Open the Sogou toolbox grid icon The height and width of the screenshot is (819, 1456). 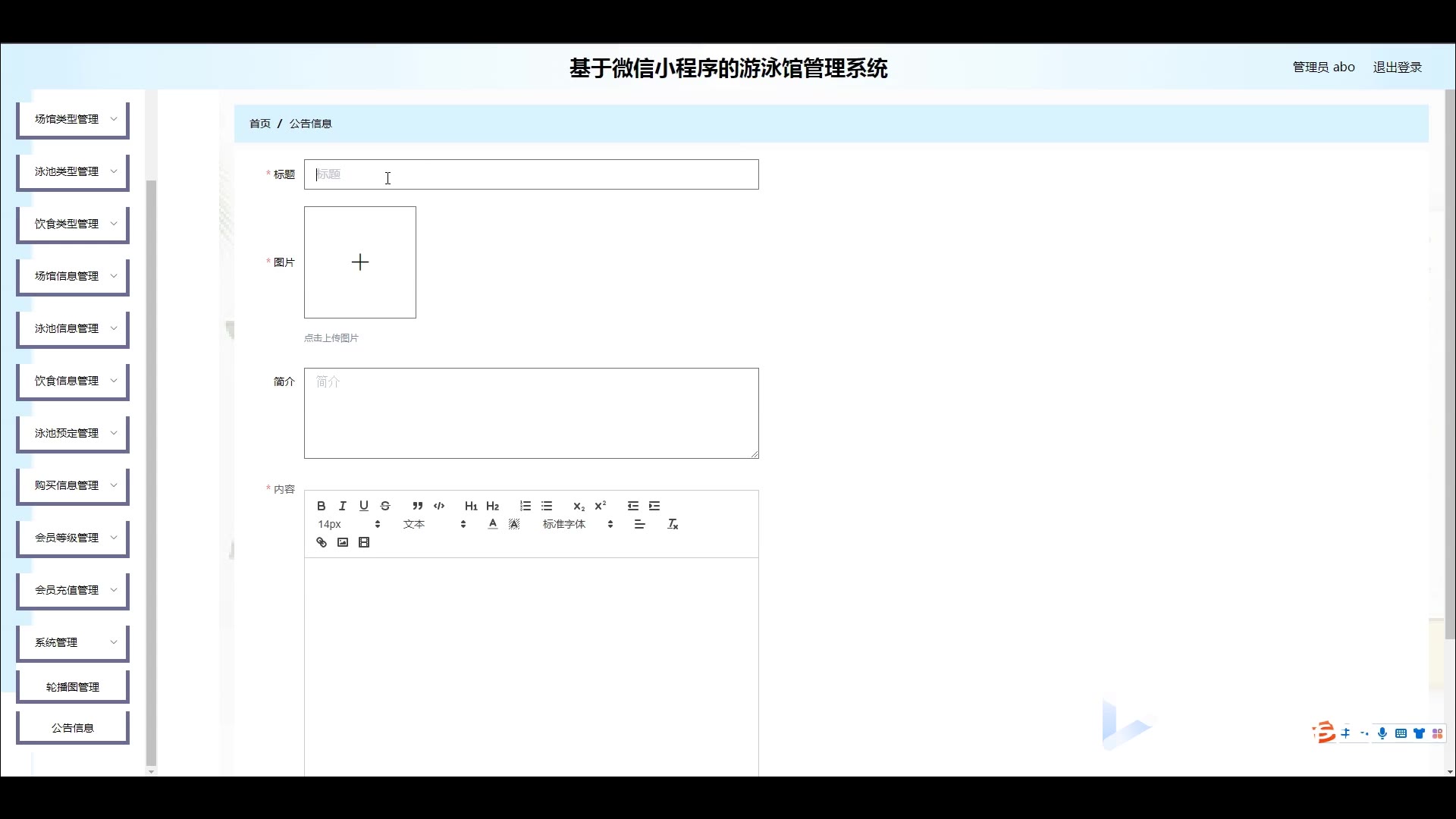click(1437, 733)
